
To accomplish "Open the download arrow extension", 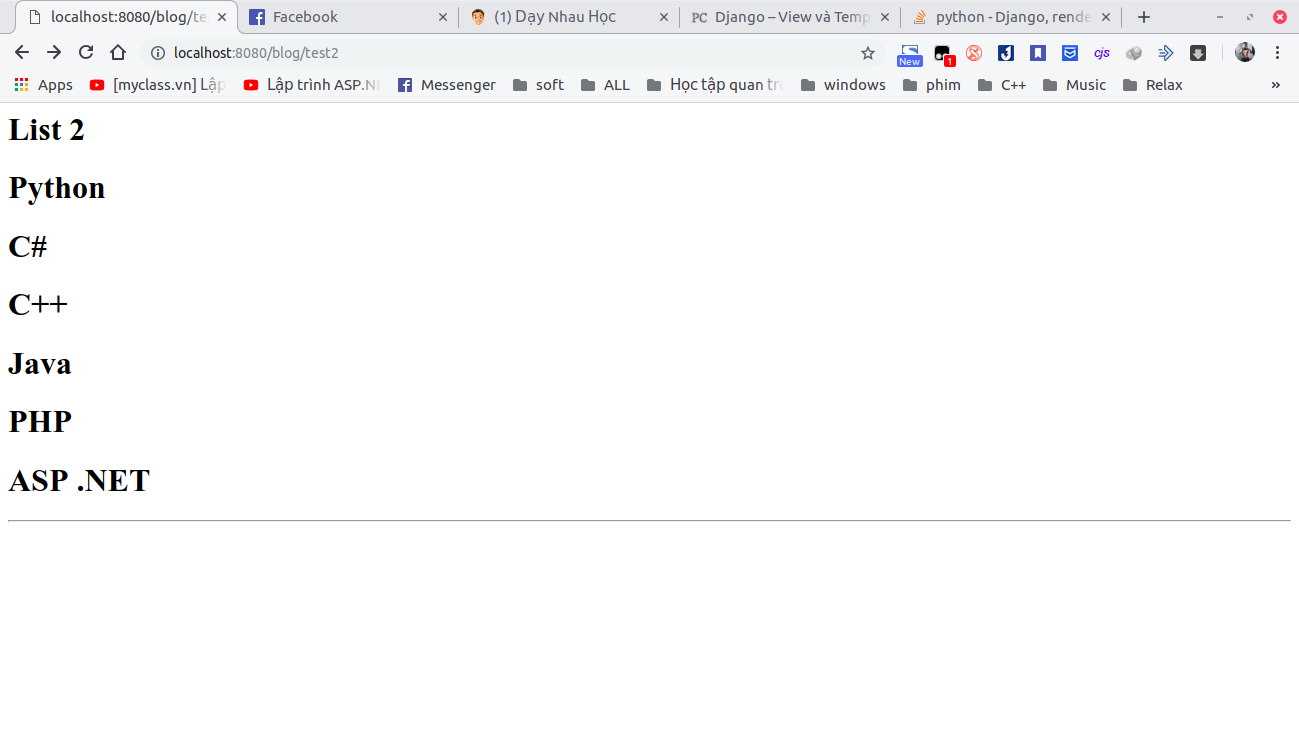I will [1197, 53].
